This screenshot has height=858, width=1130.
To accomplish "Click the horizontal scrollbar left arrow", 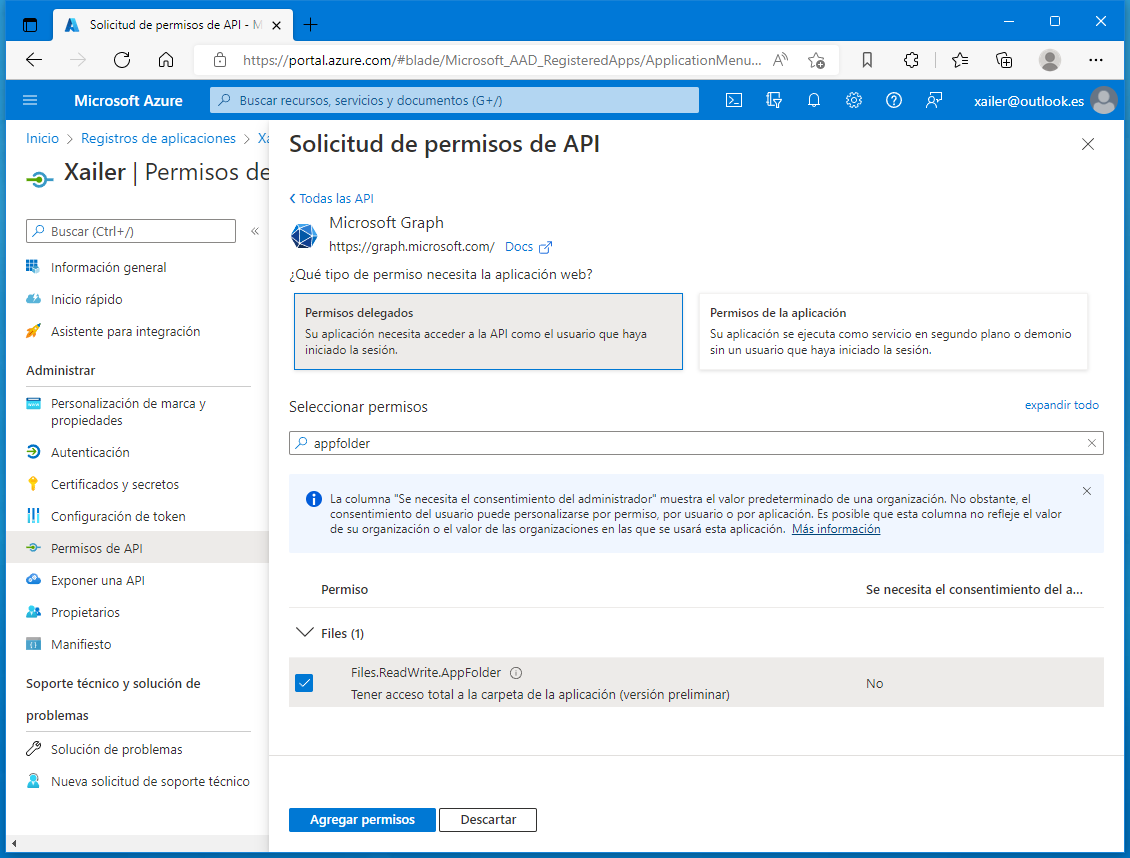I will point(14,843).
